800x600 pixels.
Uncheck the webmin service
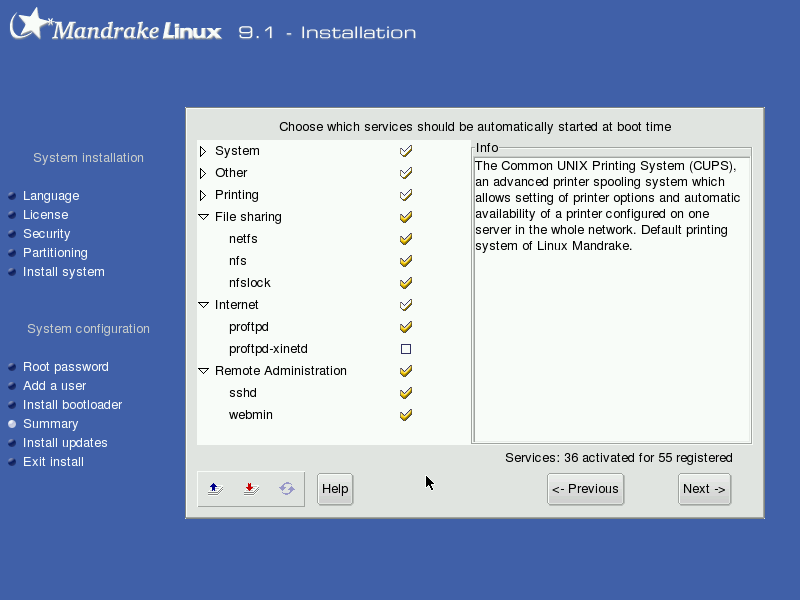click(406, 415)
